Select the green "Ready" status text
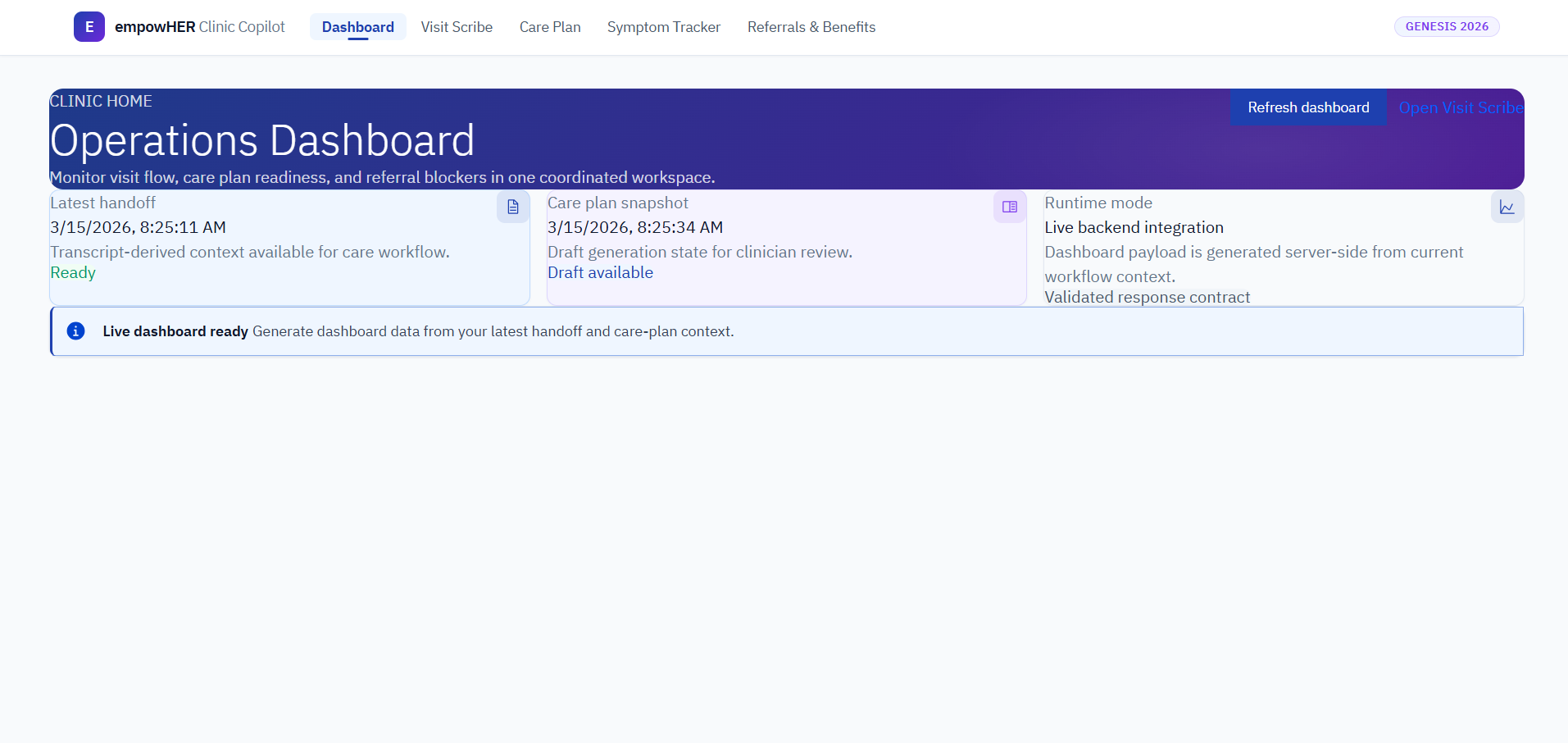The height and width of the screenshot is (743, 1568). tap(73, 272)
